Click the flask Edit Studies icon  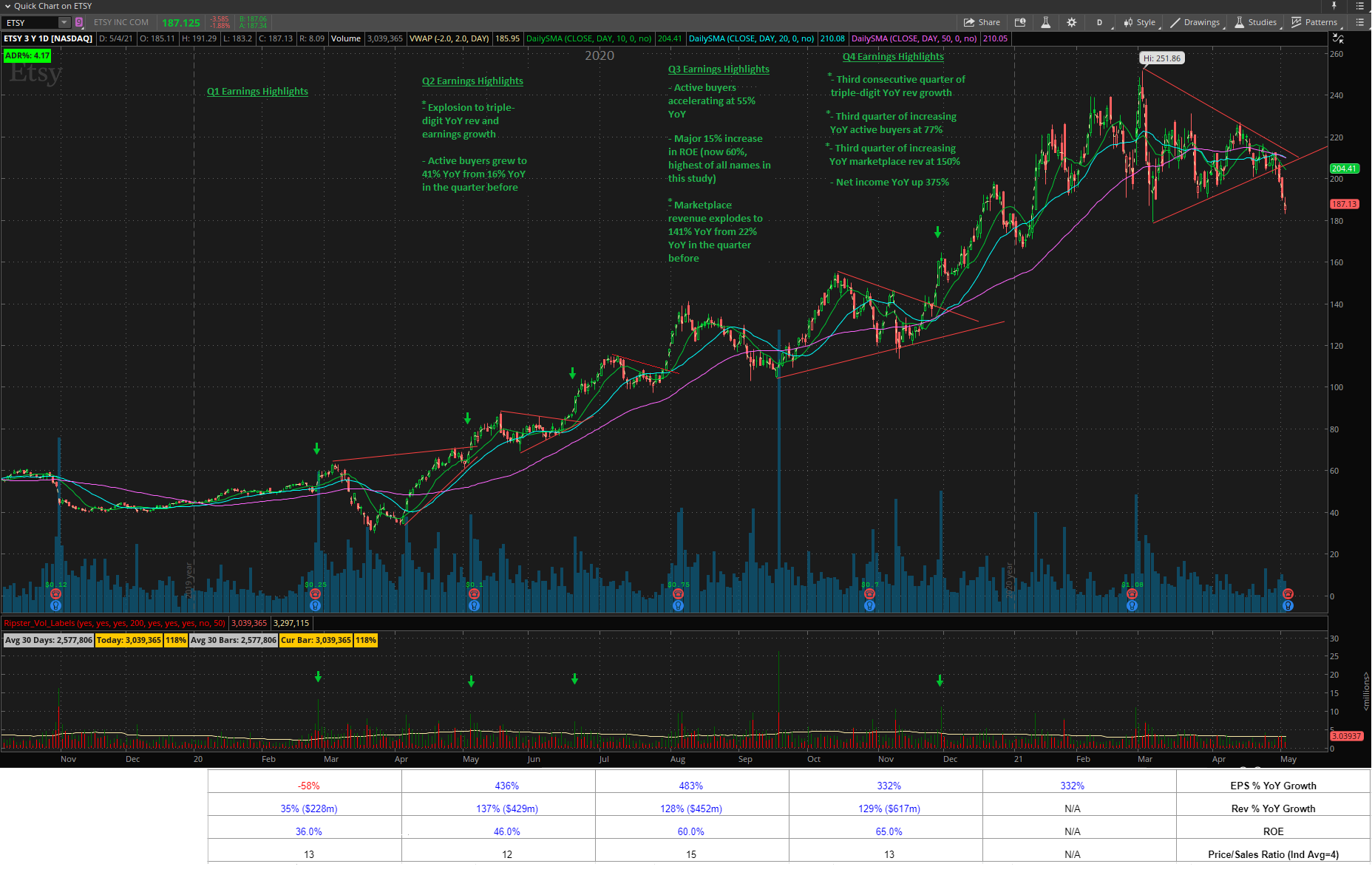click(1045, 22)
